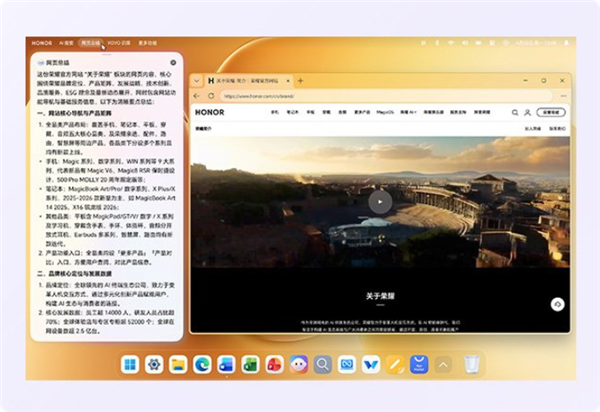600x412 pixels.
Task: Click the 荣耀简介 breadcrumb on webpage
Action: (x=204, y=129)
